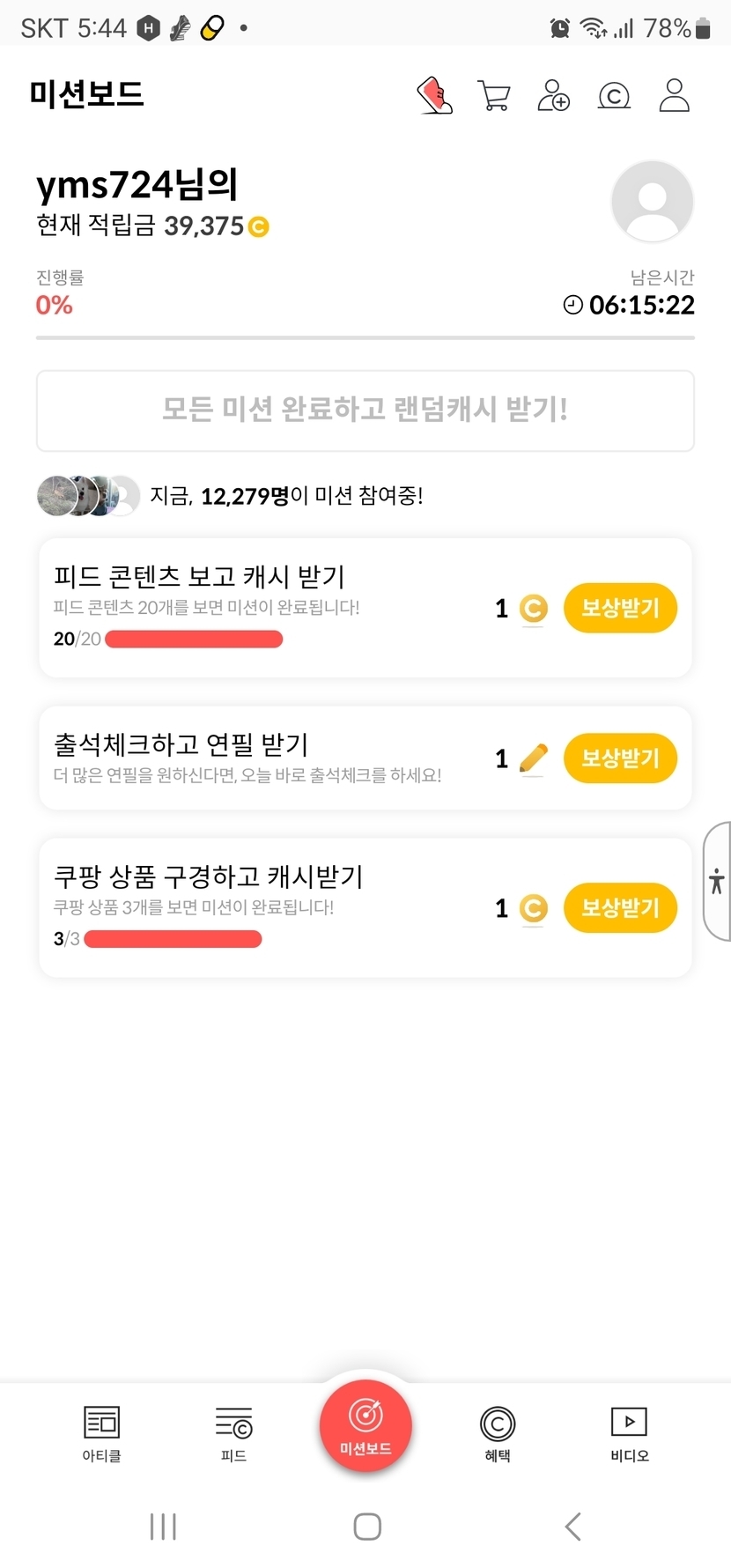
Task: Tap the current balance 39,375 coin icon
Action: (x=259, y=227)
